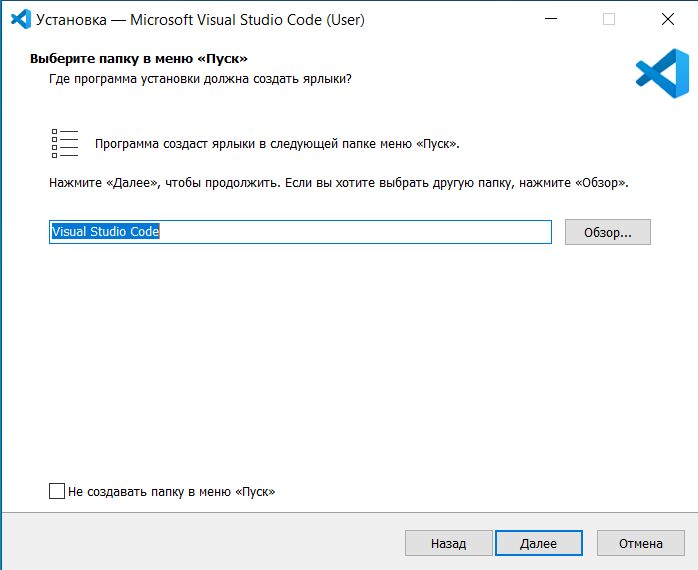Cancel setup with the "Отмена" button

(x=641, y=543)
